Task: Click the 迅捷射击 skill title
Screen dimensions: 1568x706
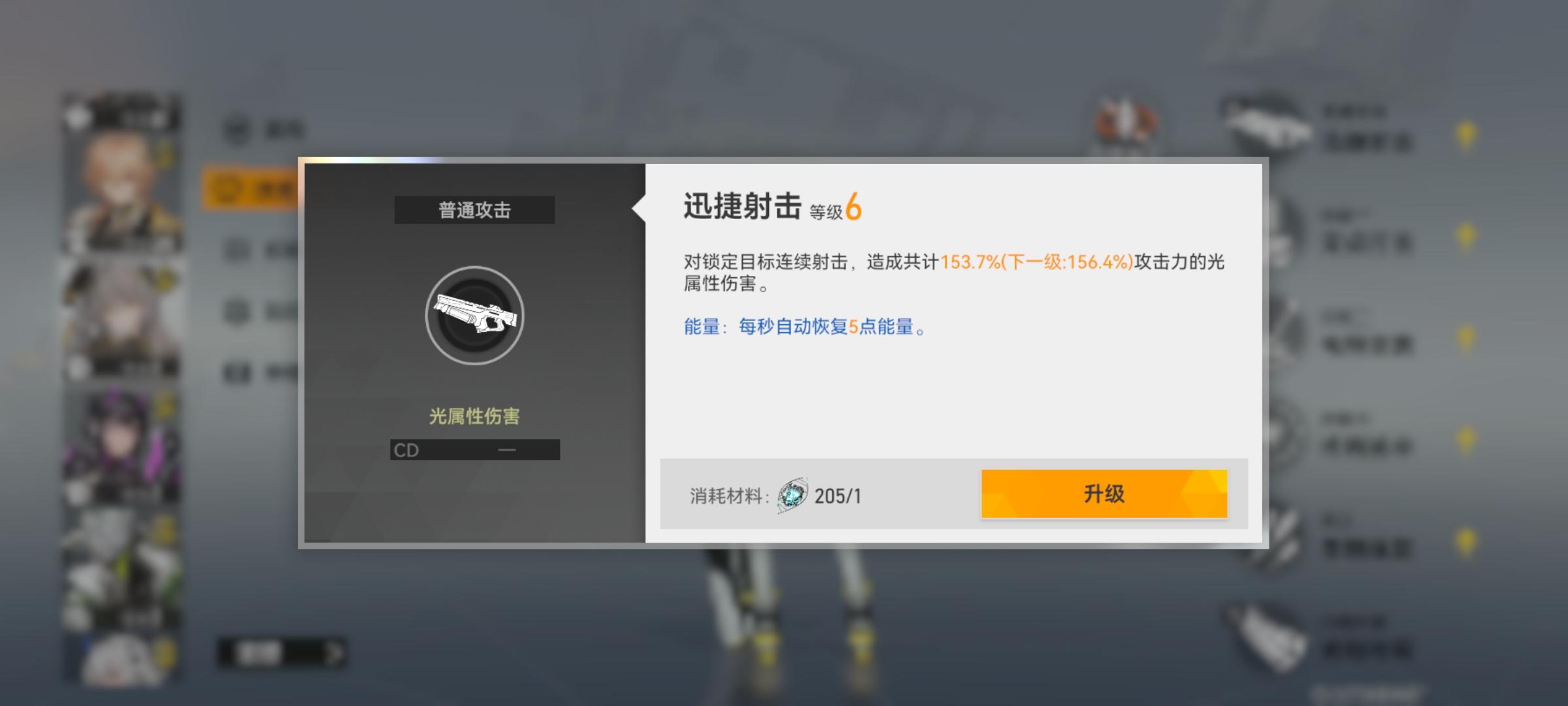Action: pyautogui.click(x=743, y=207)
